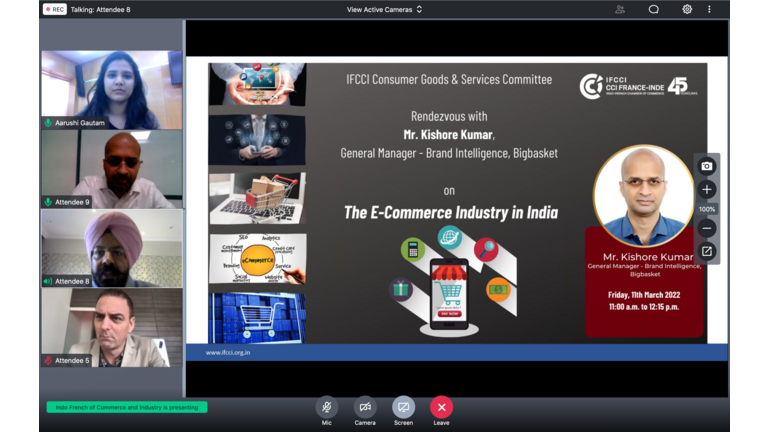The width and height of the screenshot is (768, 432).
Task: Select Attendee 9's video tile
Action: tap(111, 168)
